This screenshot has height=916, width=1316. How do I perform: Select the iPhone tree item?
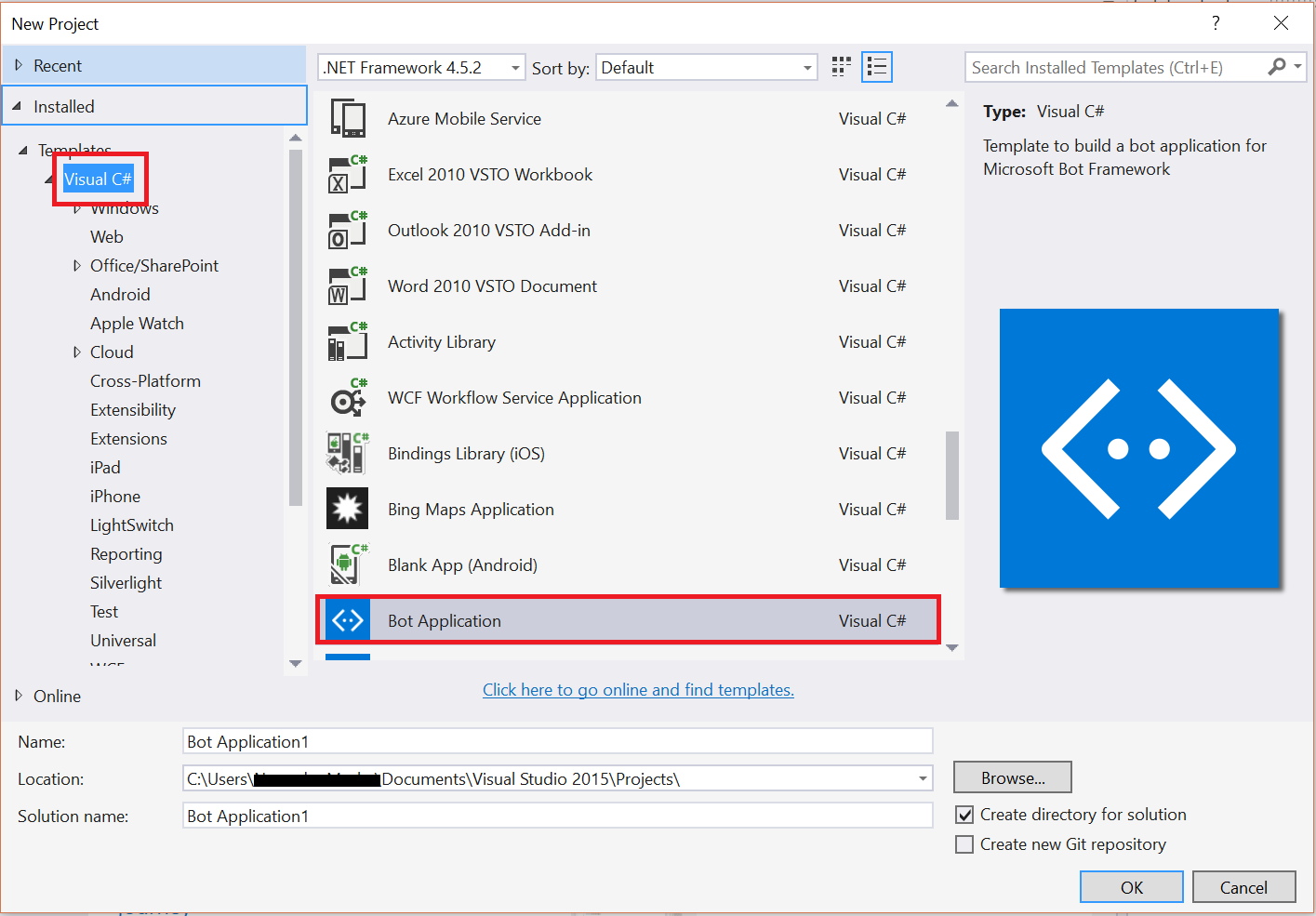[x=115, y=497]
